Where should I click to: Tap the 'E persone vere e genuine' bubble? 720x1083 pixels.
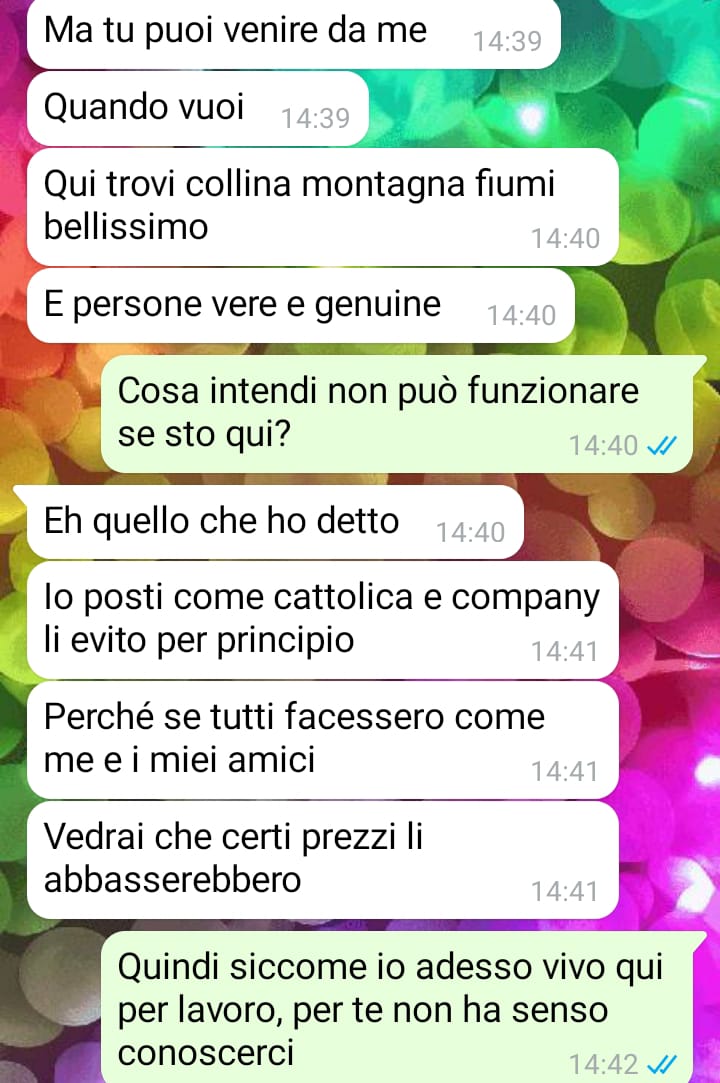click(x=301, y=305)
